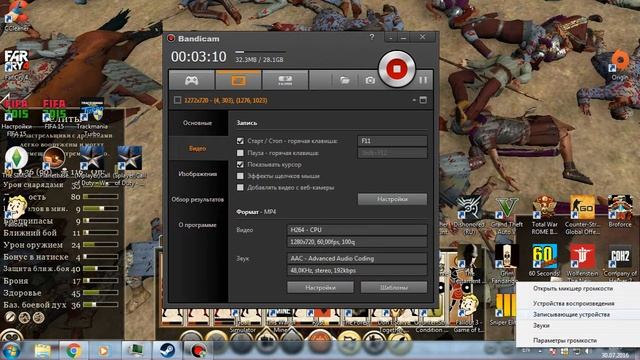Screen dimensions: 640x360
Task: Open Steam from the taskbar
Action: coord(167,351)
